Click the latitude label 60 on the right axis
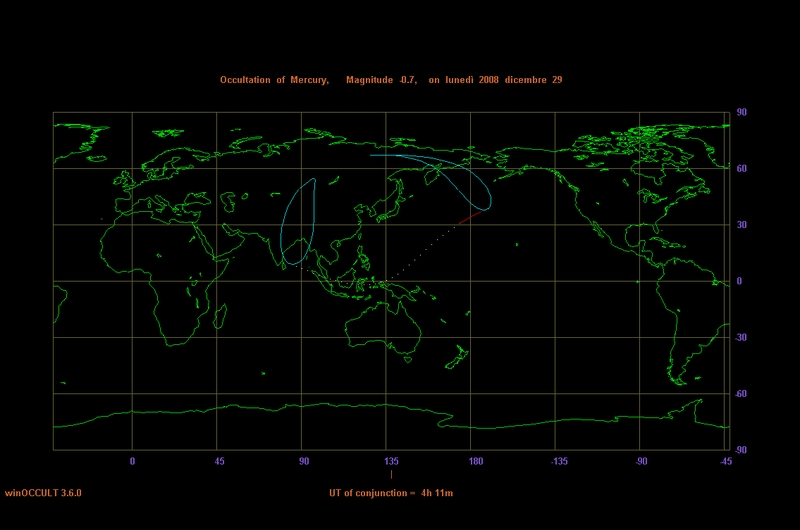The image size is (800, 530). point(741,168)
